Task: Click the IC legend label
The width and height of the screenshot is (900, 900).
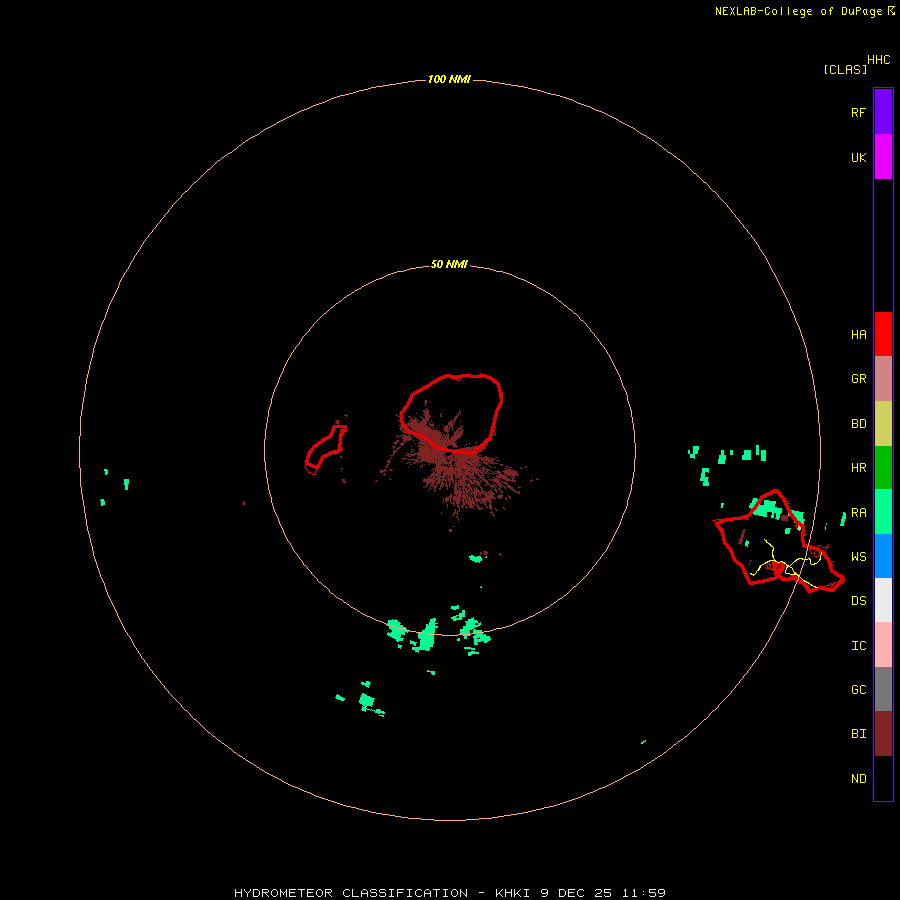Action: coord(858,646)
